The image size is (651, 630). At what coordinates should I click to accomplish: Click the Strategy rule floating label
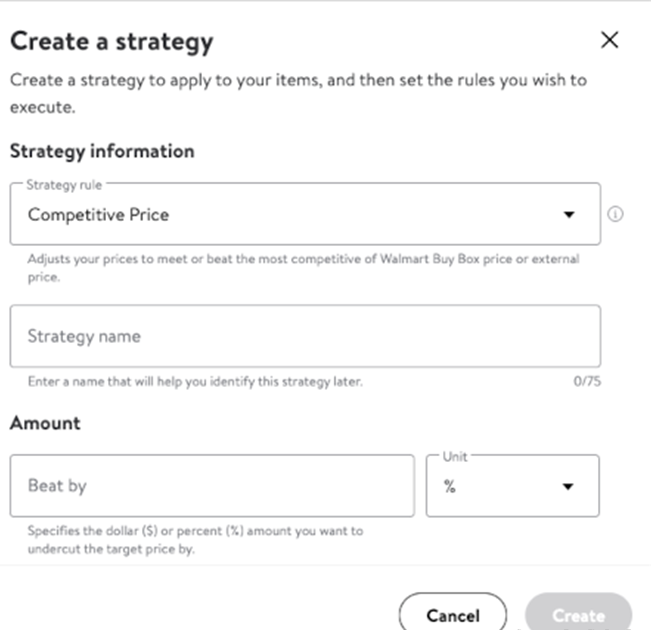pyautogui.click(x=64, y=185)
